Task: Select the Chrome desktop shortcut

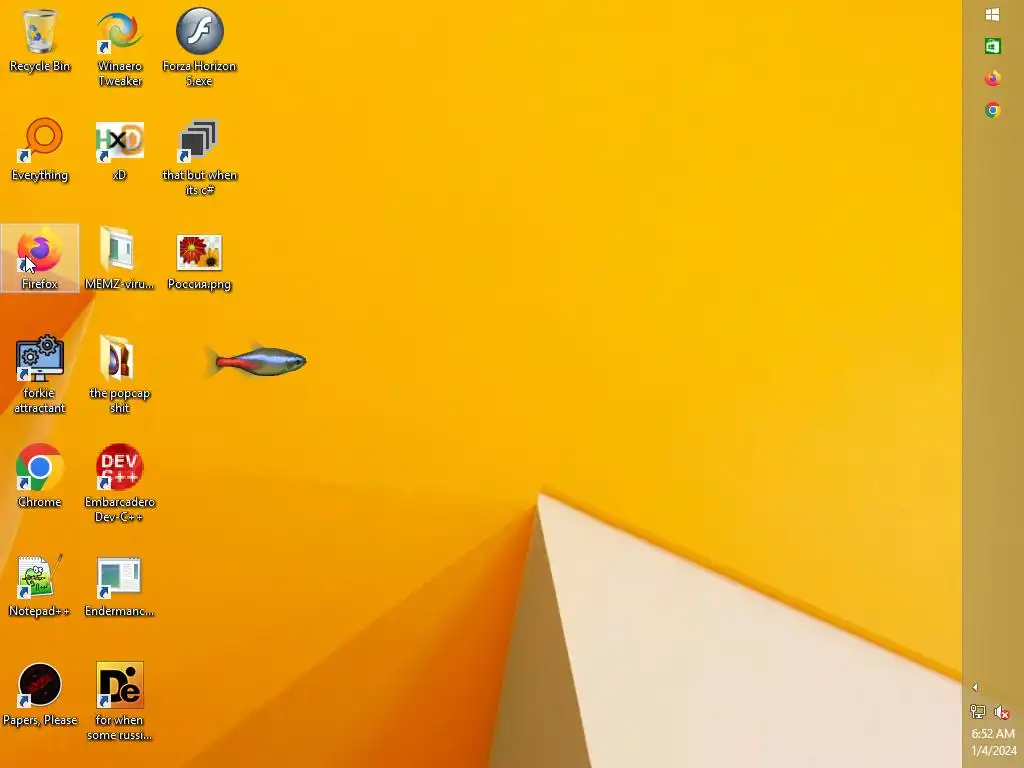Action: tap(39, 476)
